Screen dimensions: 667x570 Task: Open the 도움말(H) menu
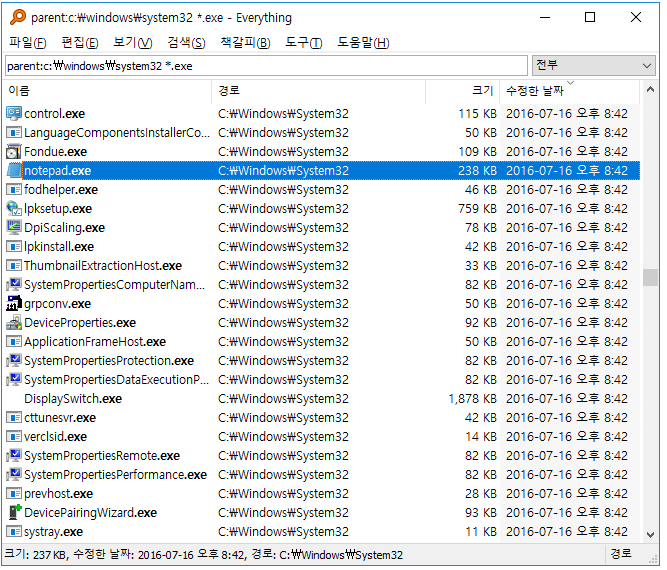pyautogui.click(x=363, y=43)
